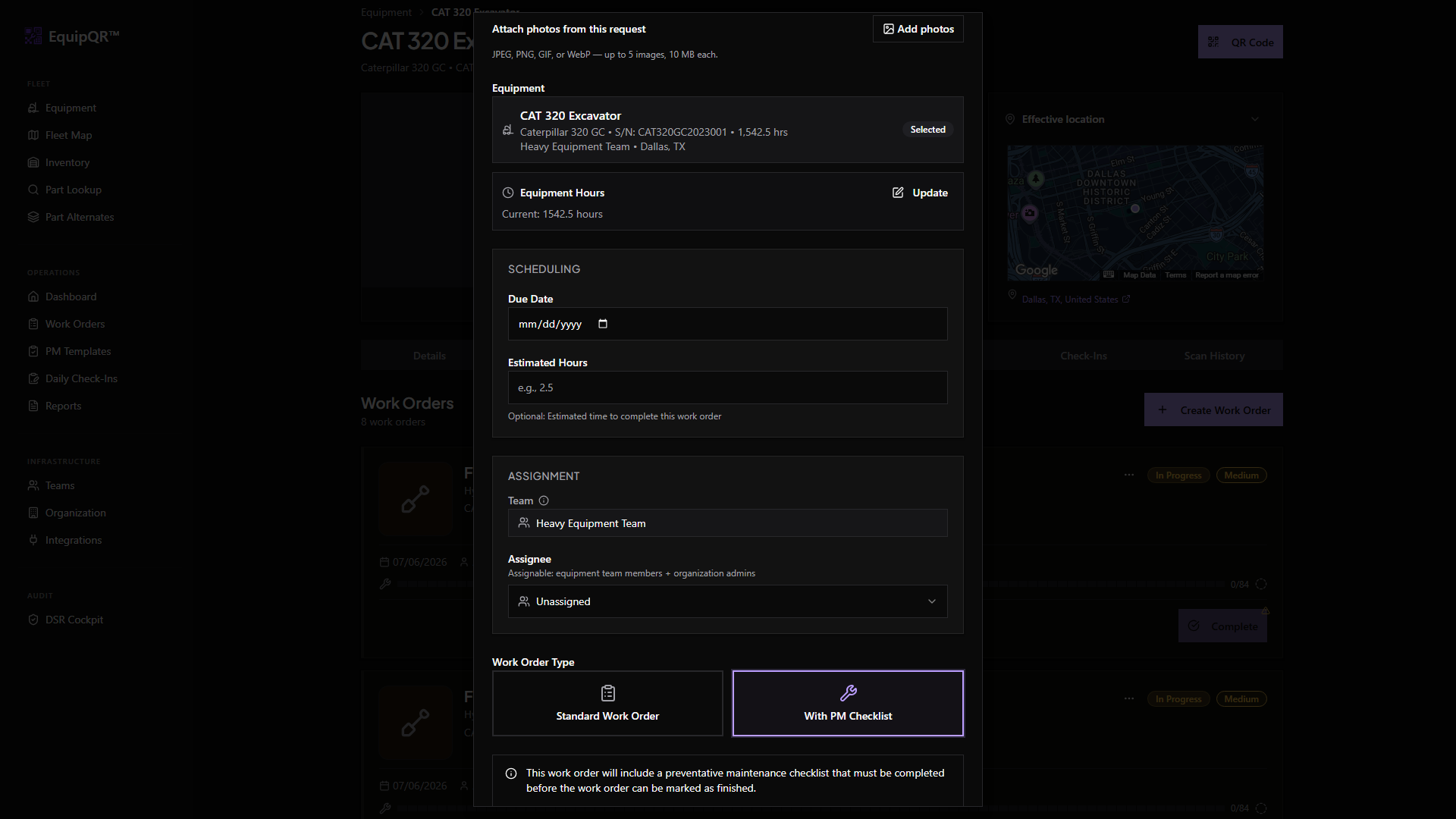Open first work order's more options menu
Screen dimensions: 1456x819
[x=1129, y=475]
